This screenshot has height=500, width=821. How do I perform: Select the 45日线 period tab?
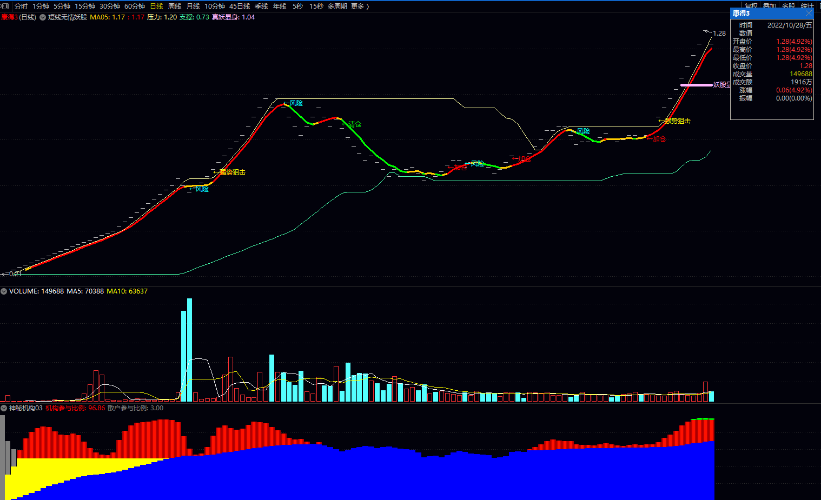tap(239, 6)
